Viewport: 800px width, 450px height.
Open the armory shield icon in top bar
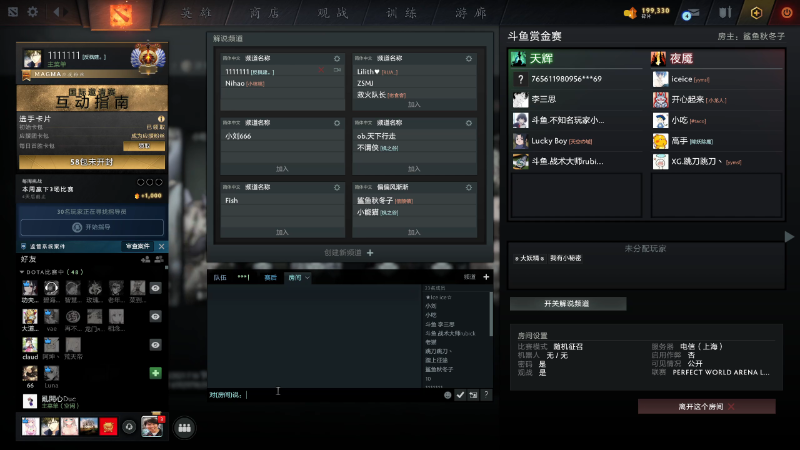[725, 12]
